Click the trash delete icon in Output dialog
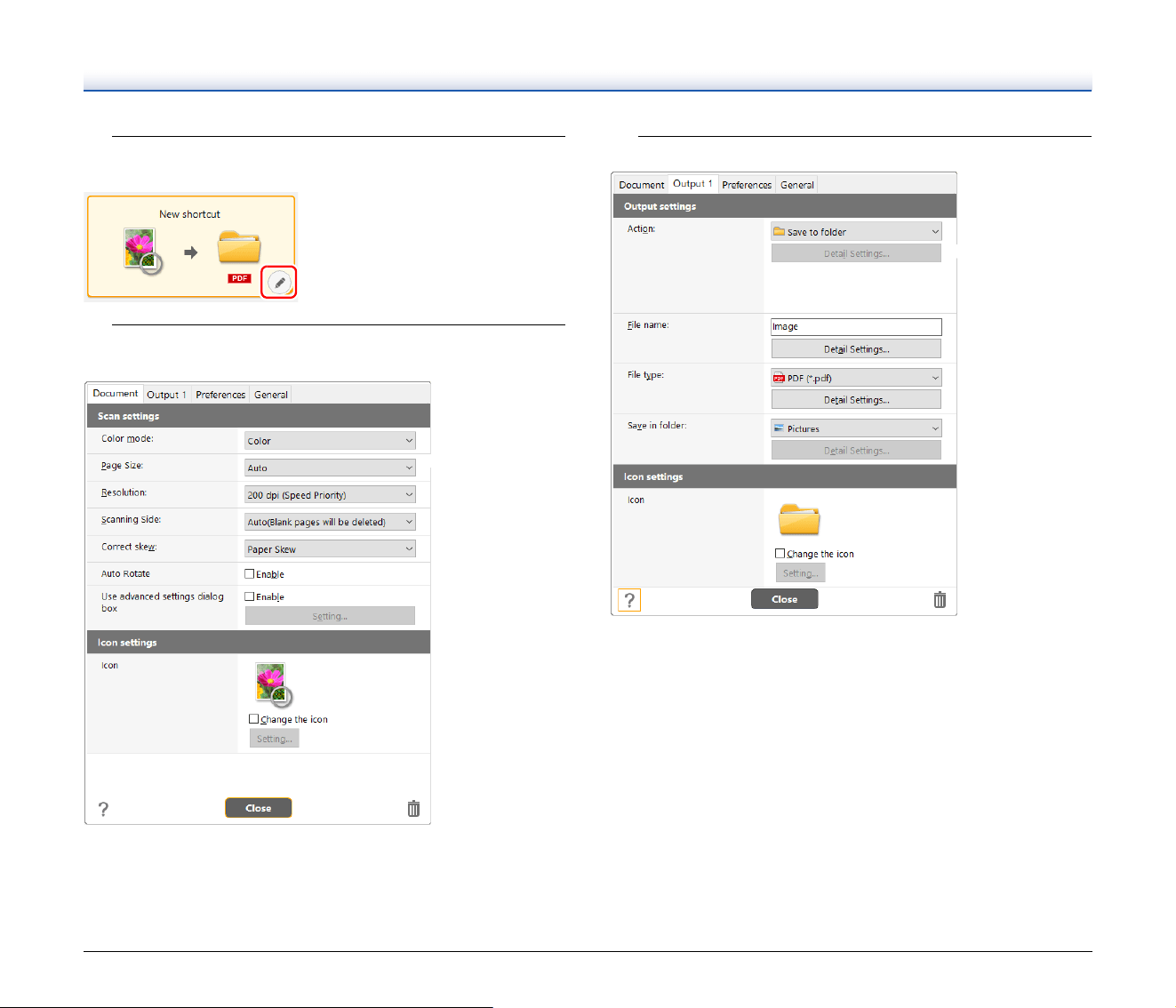This screenshot has height=1008, width=1176. pos(940,600)
